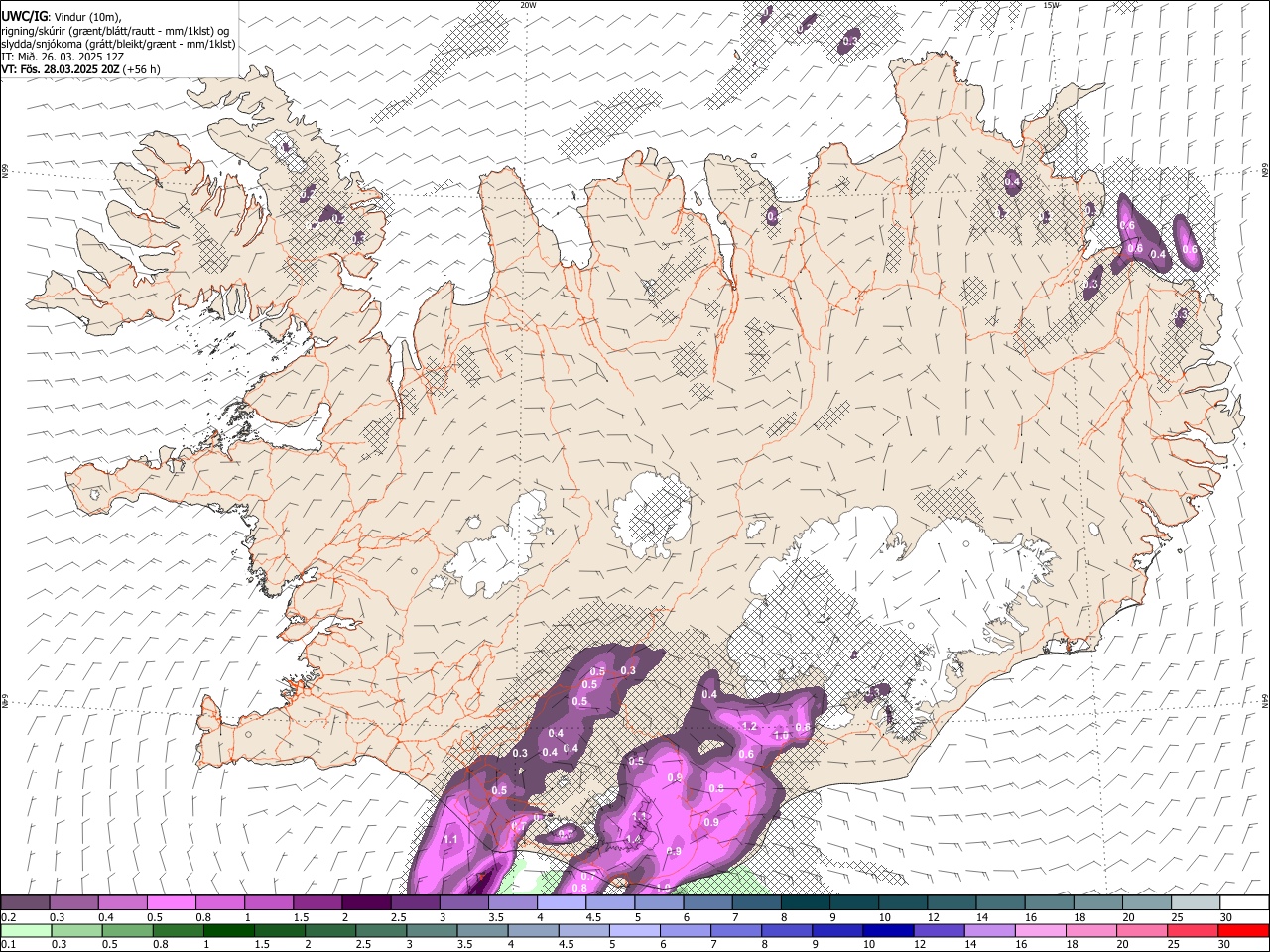This screenshot has height=952, width=1270.
Task: Select the dark mauve 0.2 sleet/snow legend swatch
Action: tap(25, 903)
